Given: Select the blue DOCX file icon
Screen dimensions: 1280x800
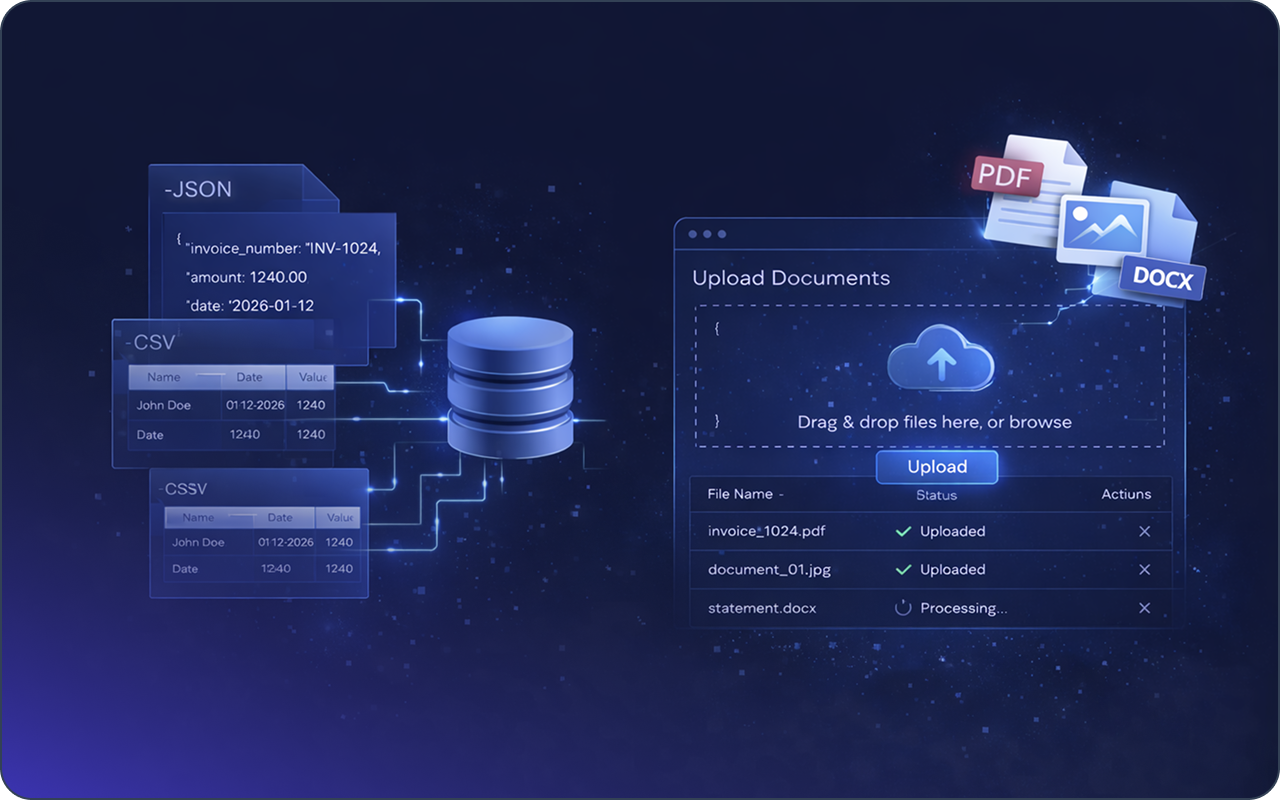Looking at the screenshot, I should (x=1161, y=280).
